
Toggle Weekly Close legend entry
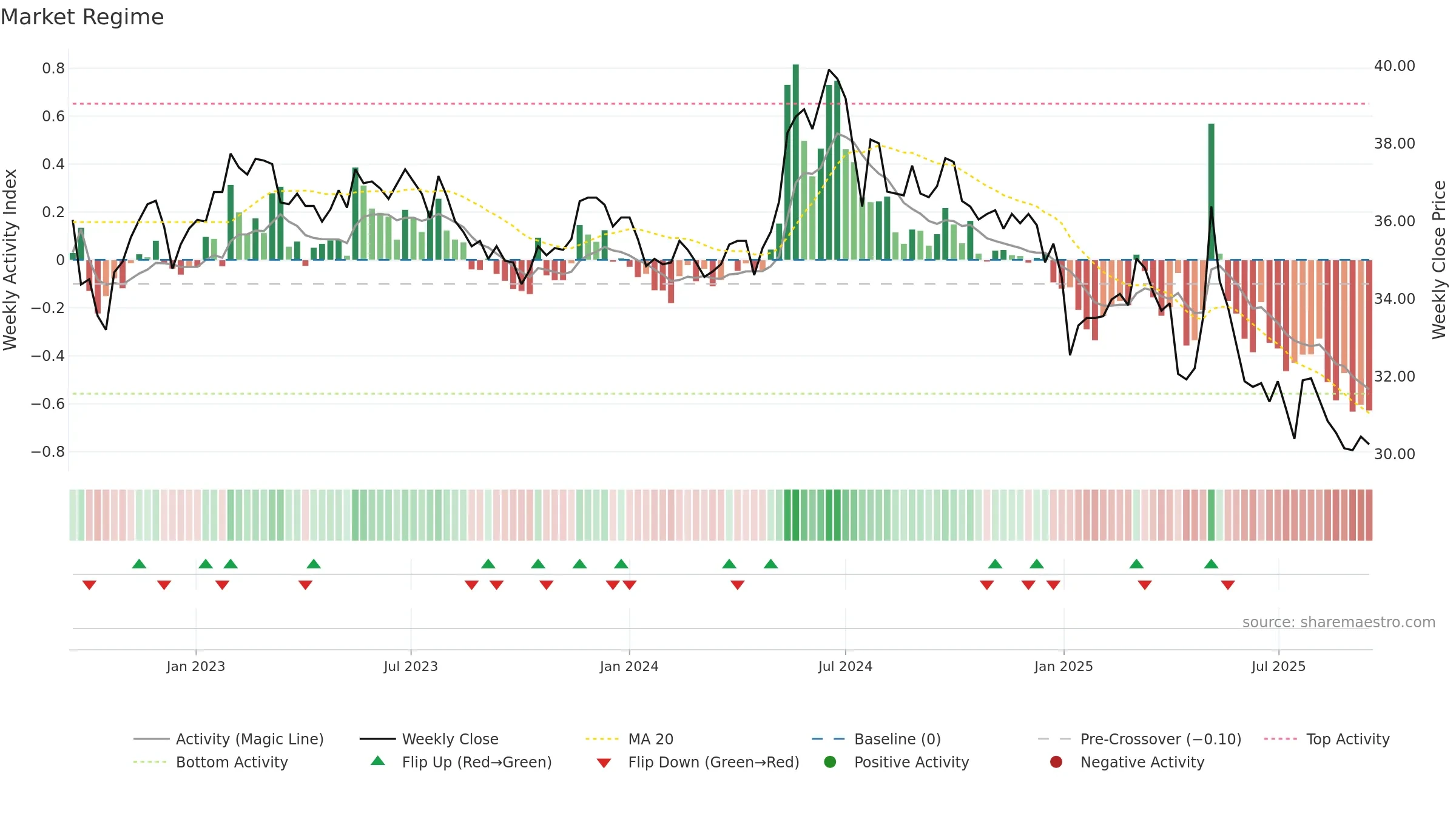[x=429, y=739]
